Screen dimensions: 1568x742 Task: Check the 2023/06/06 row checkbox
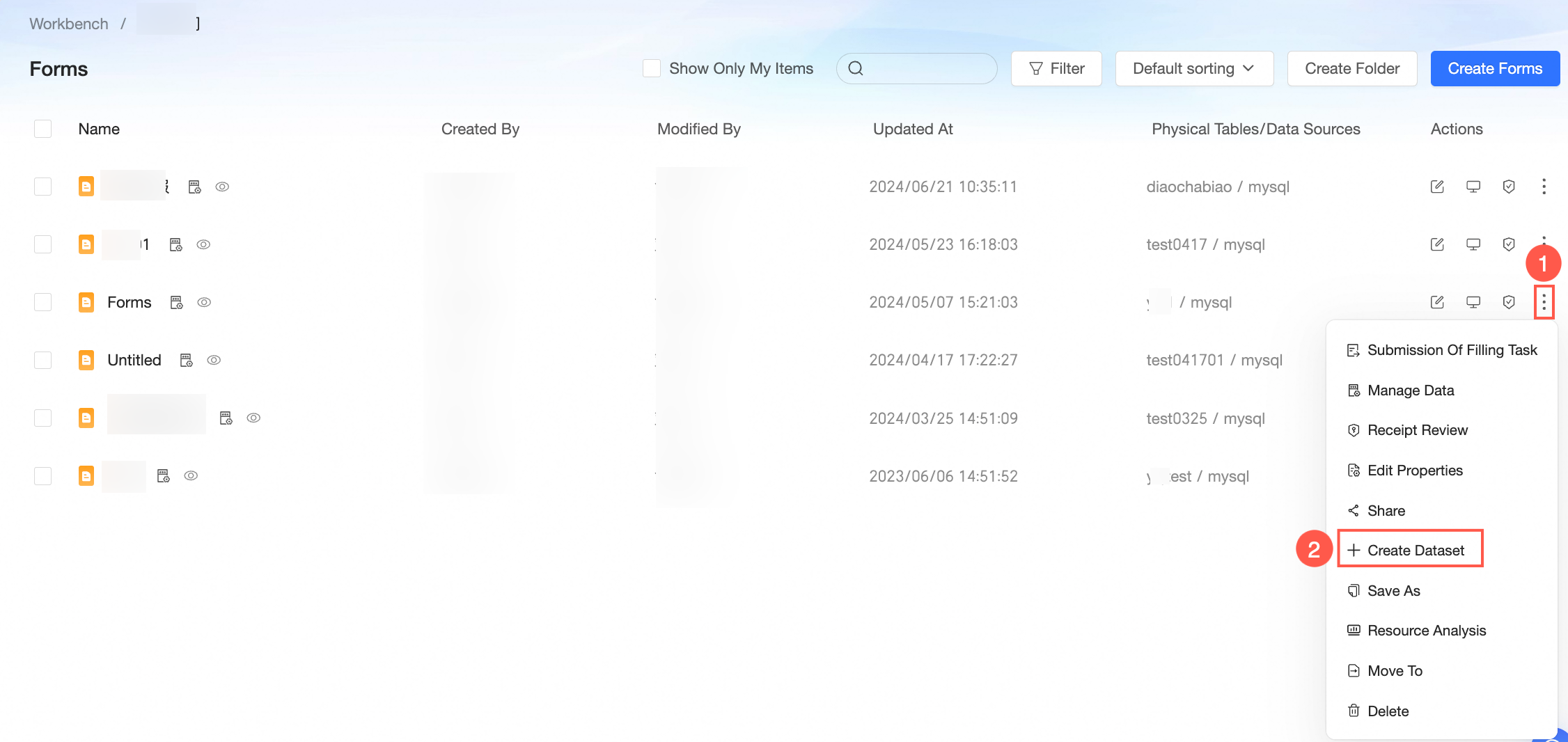(x=43, y=475)
